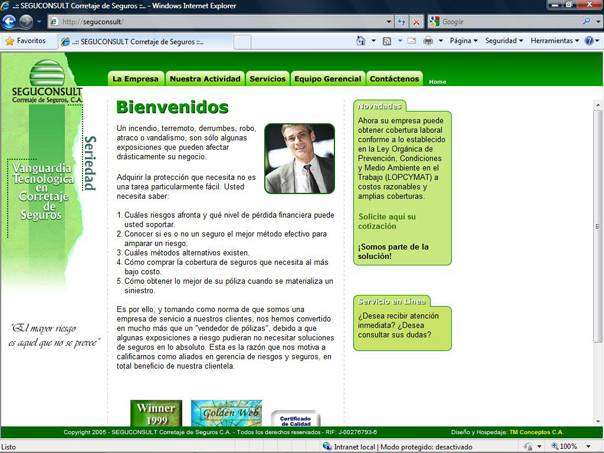Image resolution: width=604 pixels, height=453 pixels.
Task: Select Nuestra Actividad navigation tab
Action: pos(204,78)
